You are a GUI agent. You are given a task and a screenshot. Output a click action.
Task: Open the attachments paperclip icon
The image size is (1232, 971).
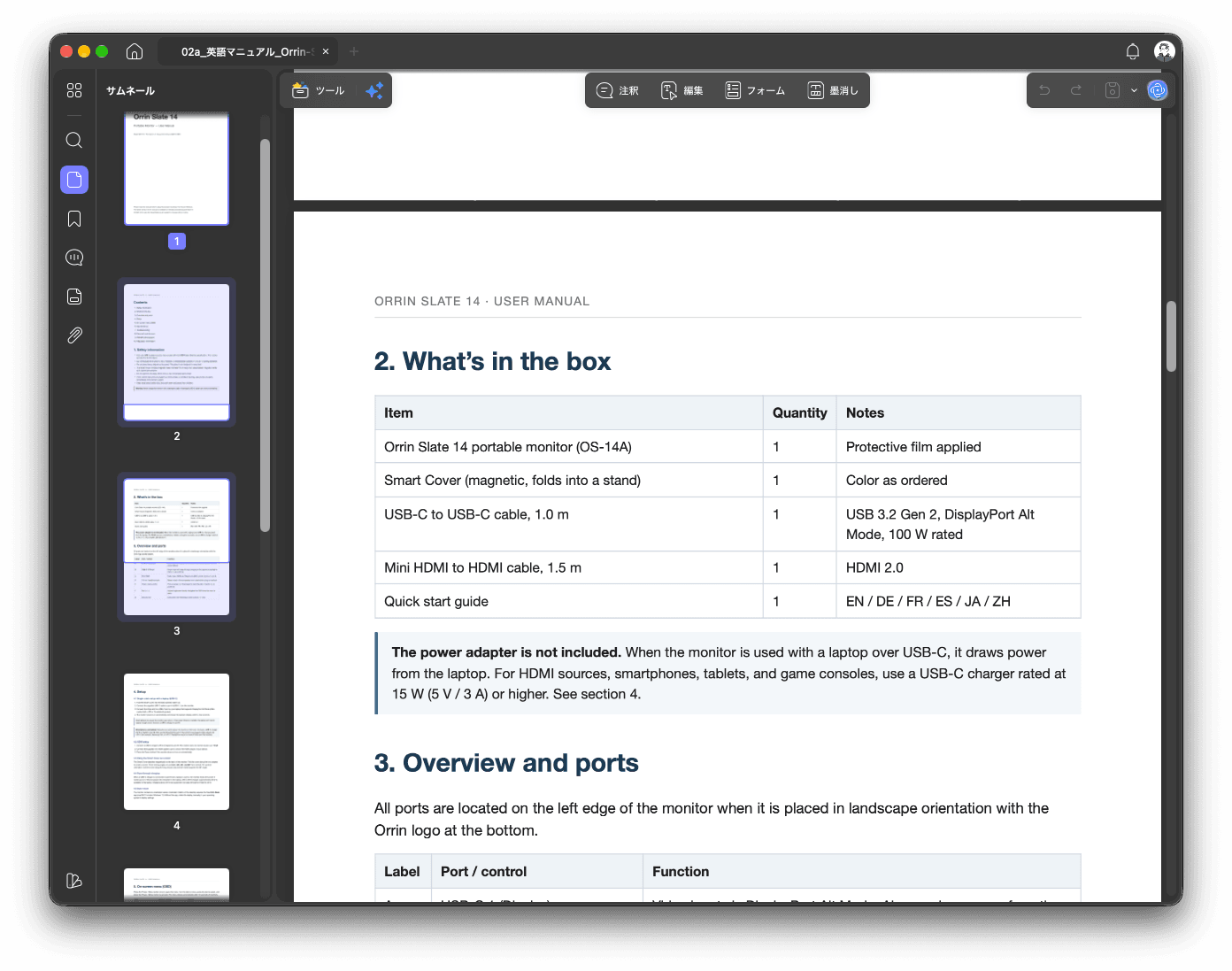[x=74, y=335]
